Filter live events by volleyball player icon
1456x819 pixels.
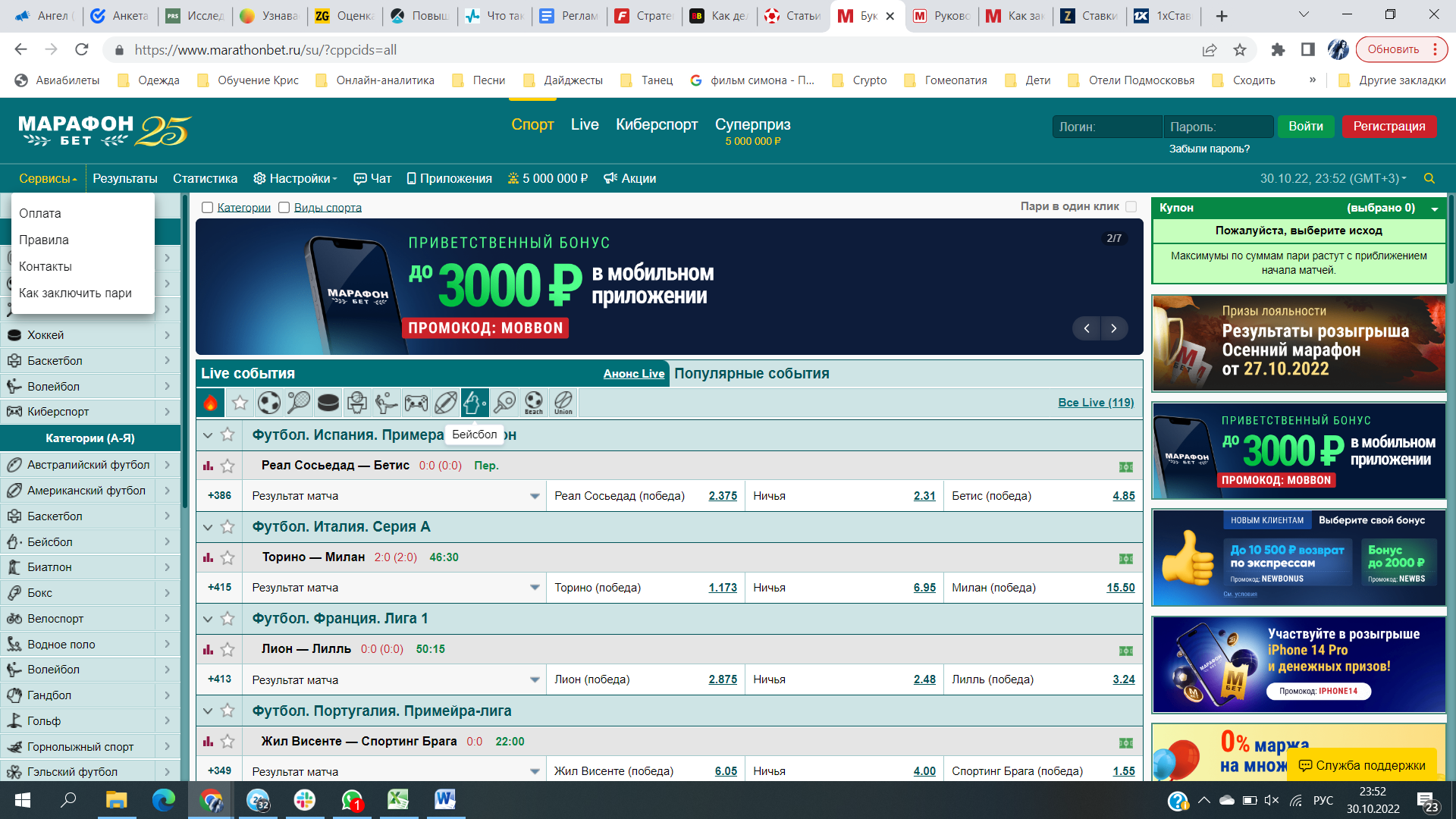(x=387, y=403)
